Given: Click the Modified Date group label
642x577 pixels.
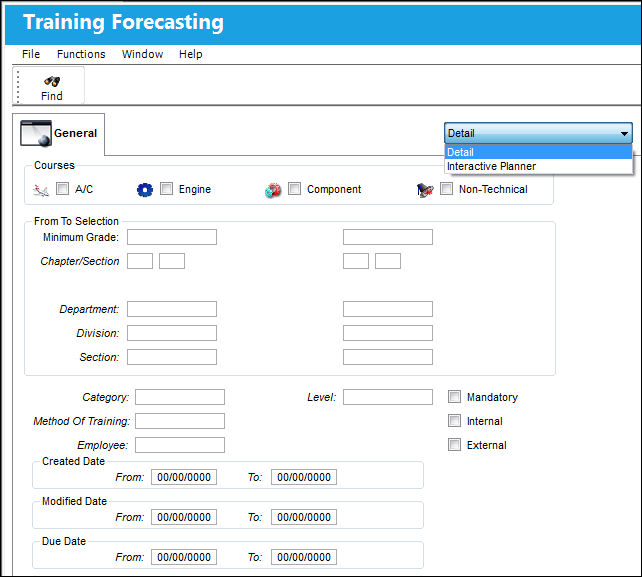Looking at the screenshot, I should [x=75, y=501].
